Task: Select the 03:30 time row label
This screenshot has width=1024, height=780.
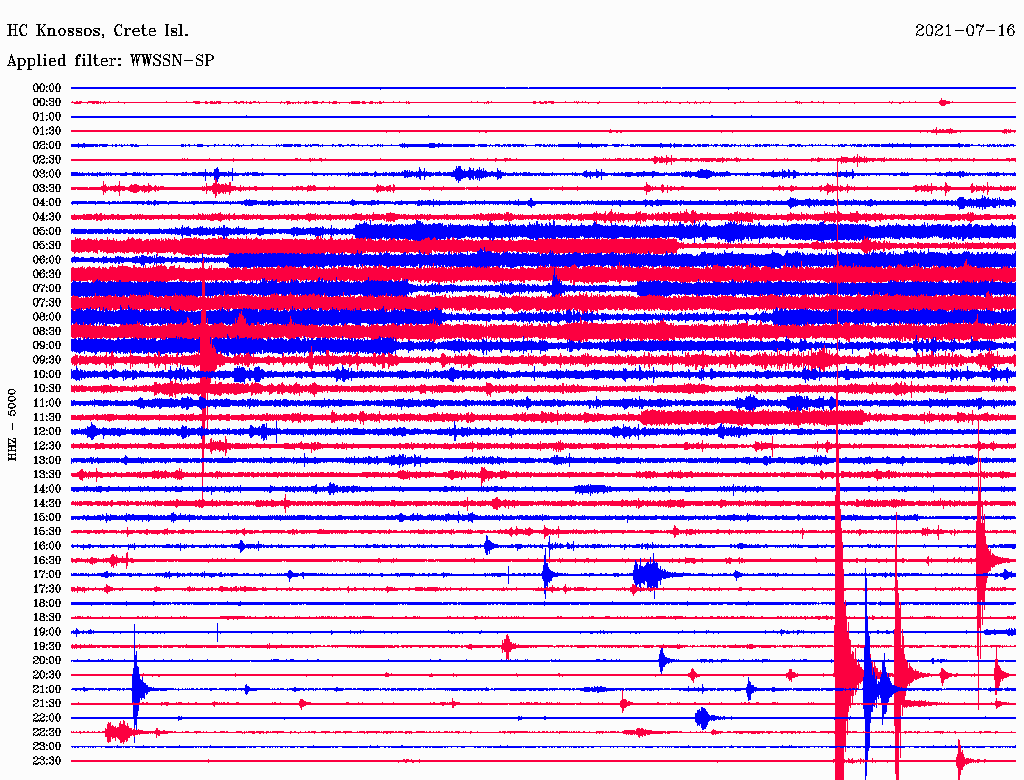Action: point(46,188)
